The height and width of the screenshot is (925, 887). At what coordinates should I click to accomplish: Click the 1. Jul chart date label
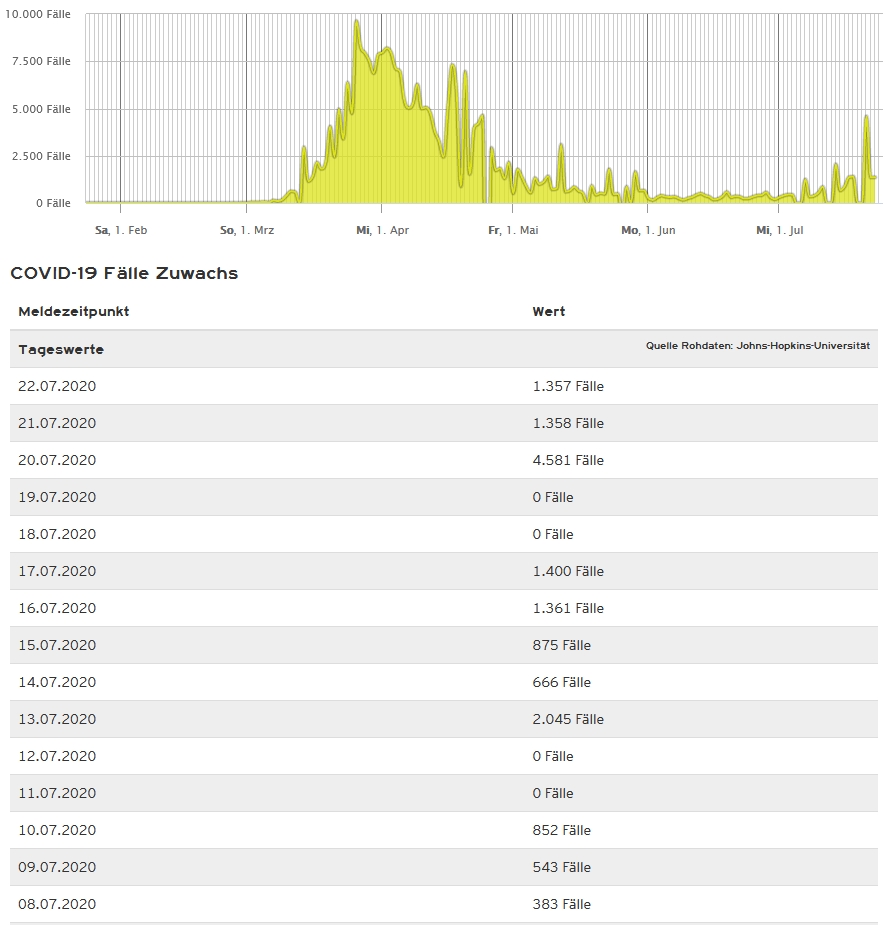(x=779, y=230)
